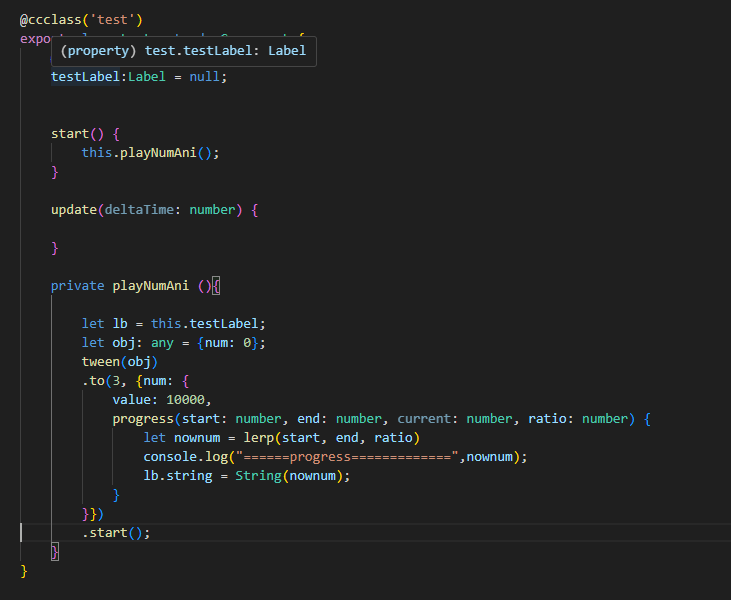This screenshot has width=731, height=600.
Task: Click tween(obj) call
Action: (120, 362)
